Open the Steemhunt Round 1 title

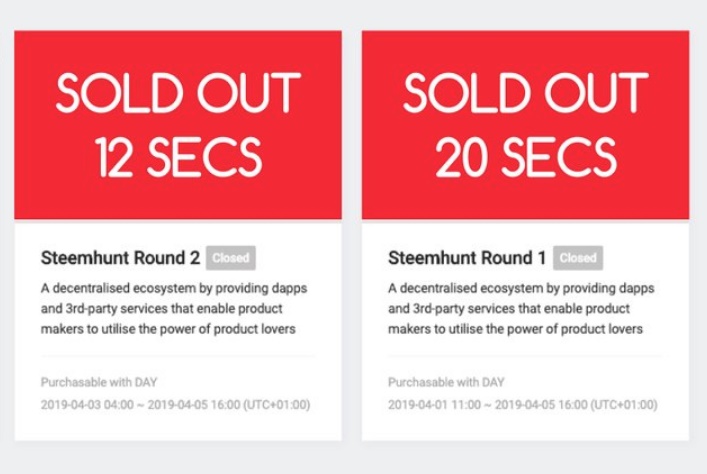click(466, 258)
